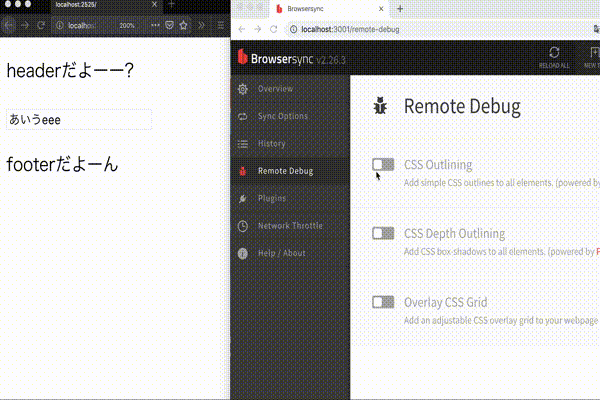Open Overview in the Browsersync sidebar
600x400 pixels.
tap(290, 89)
